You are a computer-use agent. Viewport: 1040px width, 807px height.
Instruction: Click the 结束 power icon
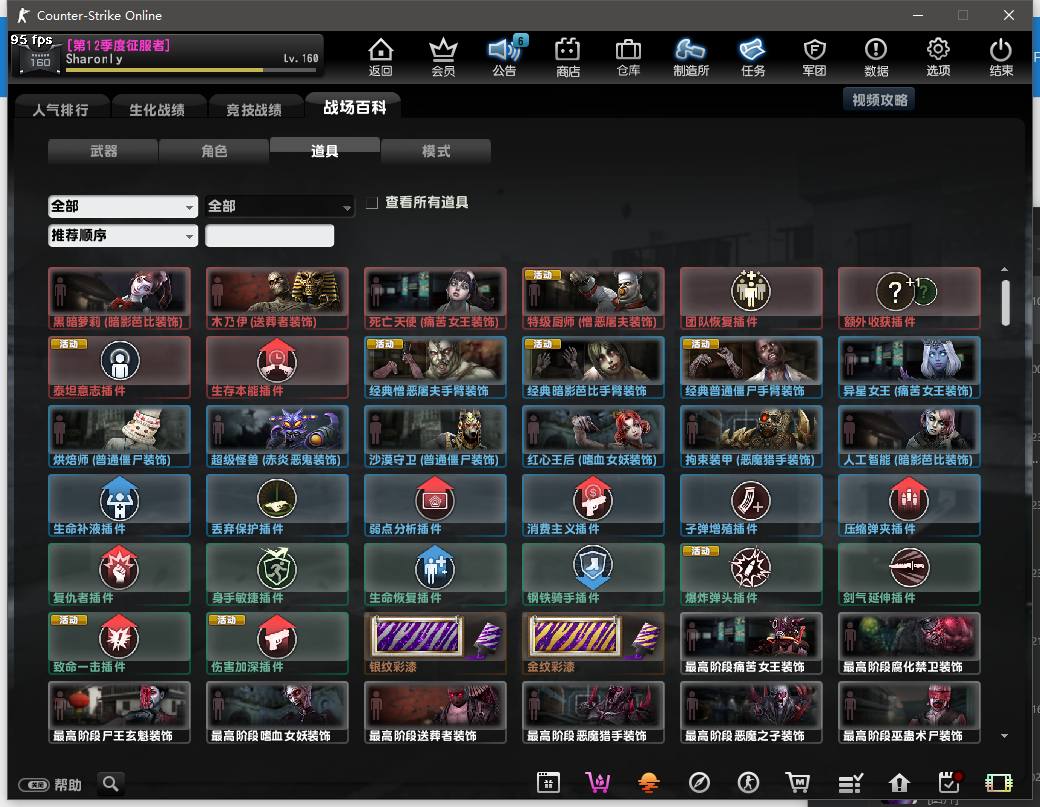point(1000,57)
